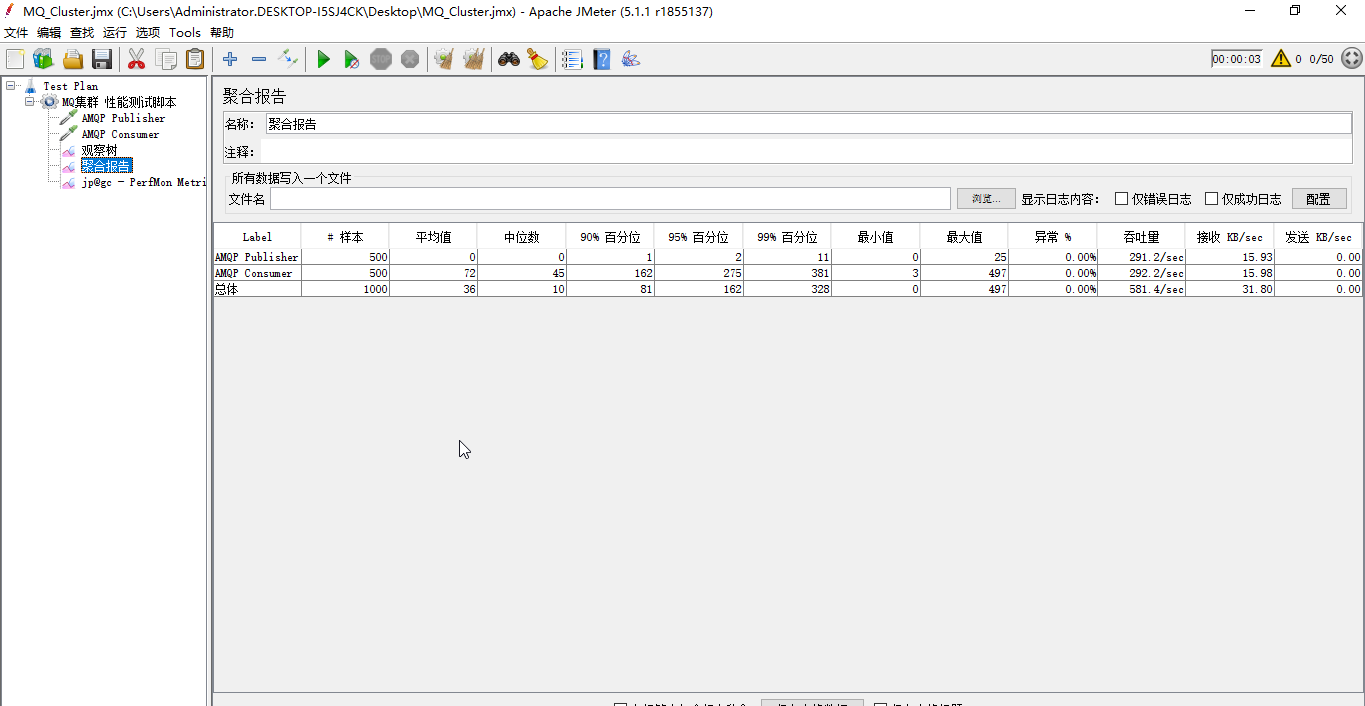Screen dimensions: 1365x706
Task: Collapse all nodes with minus icon
Action: [259, 59]
